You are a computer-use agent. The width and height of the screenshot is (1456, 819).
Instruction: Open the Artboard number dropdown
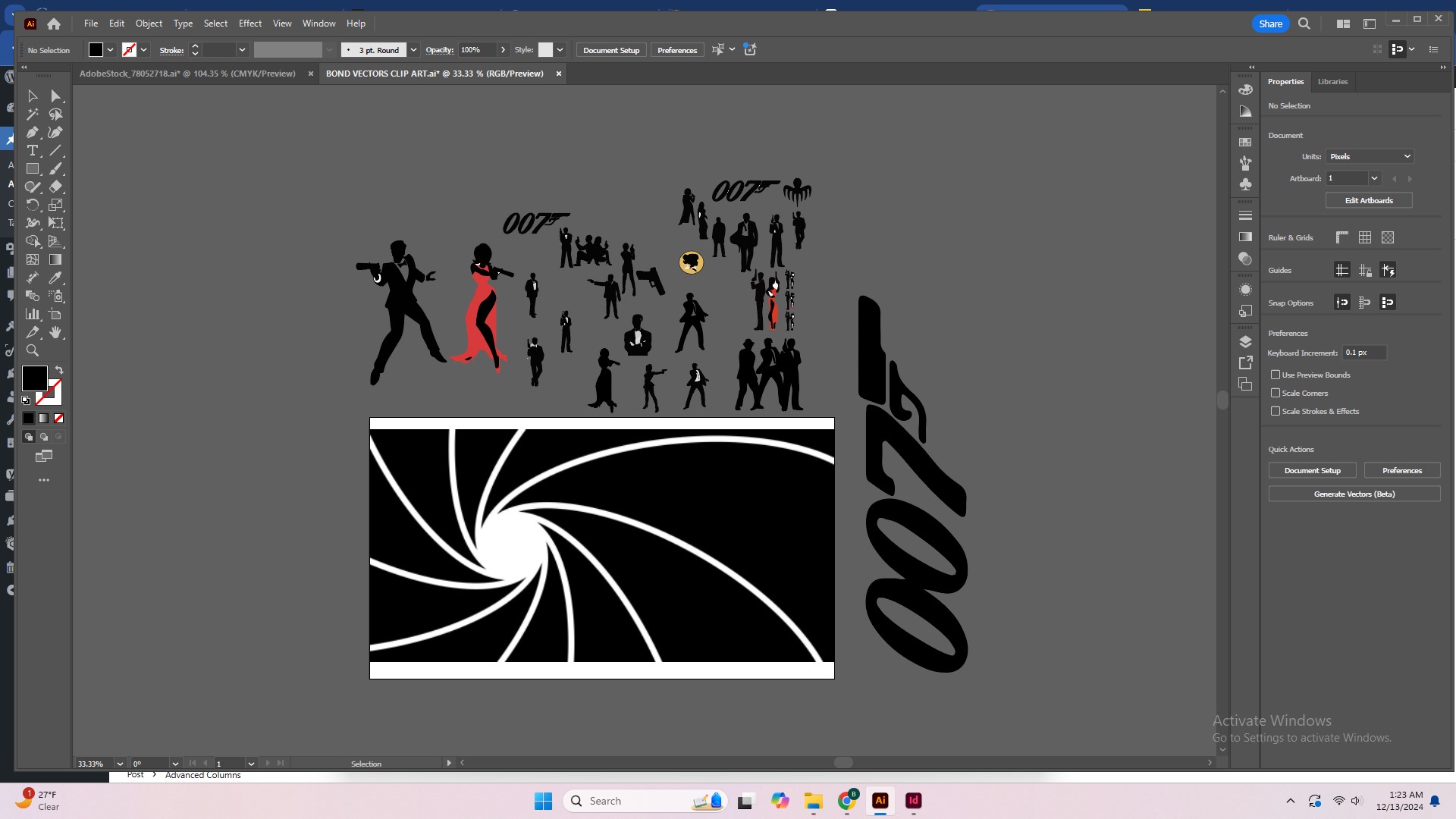click(1374, 178)
